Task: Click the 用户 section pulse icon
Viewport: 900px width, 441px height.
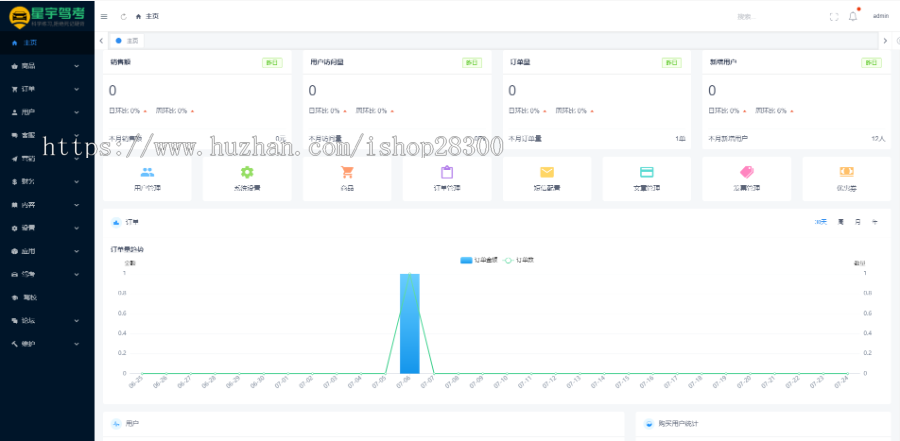Action: pyautogui.click(x=117, y=424)
